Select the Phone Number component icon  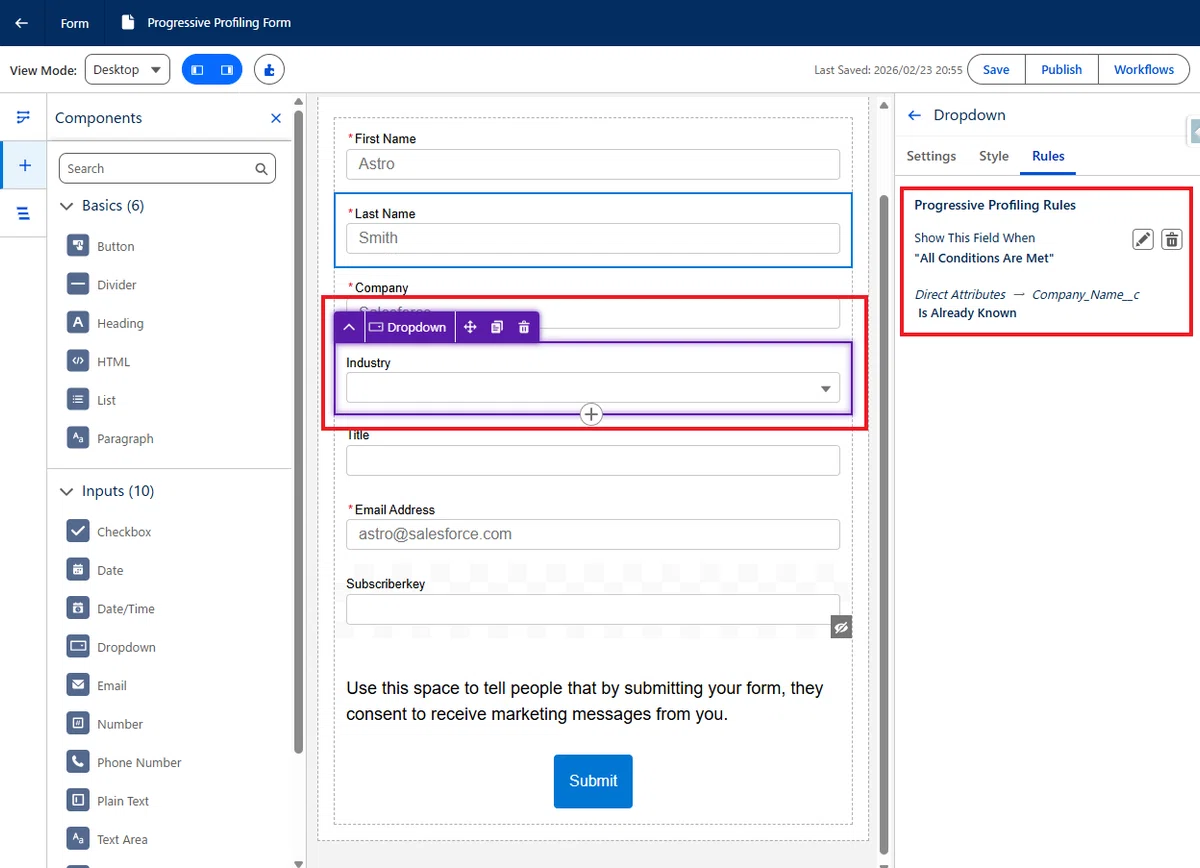pyautogui.click(x=78, y=762)
